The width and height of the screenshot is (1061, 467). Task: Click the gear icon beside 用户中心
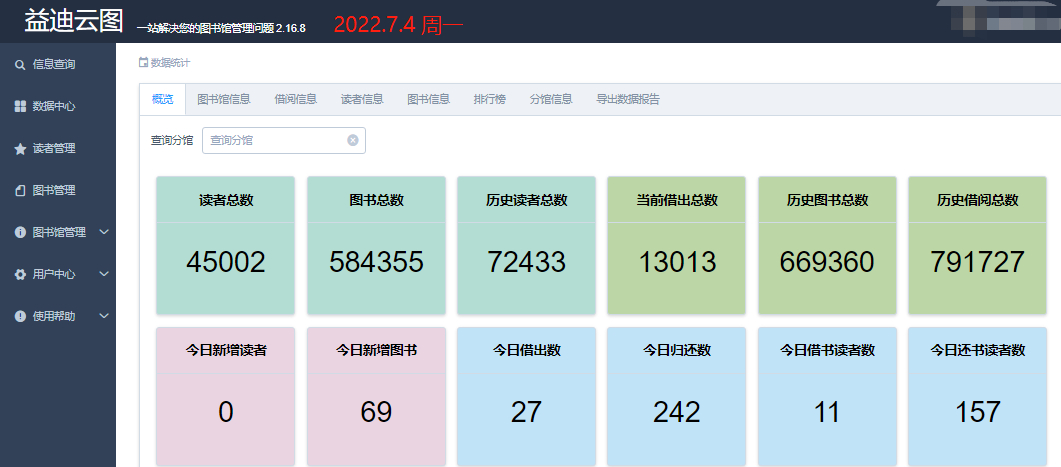click(x=20, y=274)
